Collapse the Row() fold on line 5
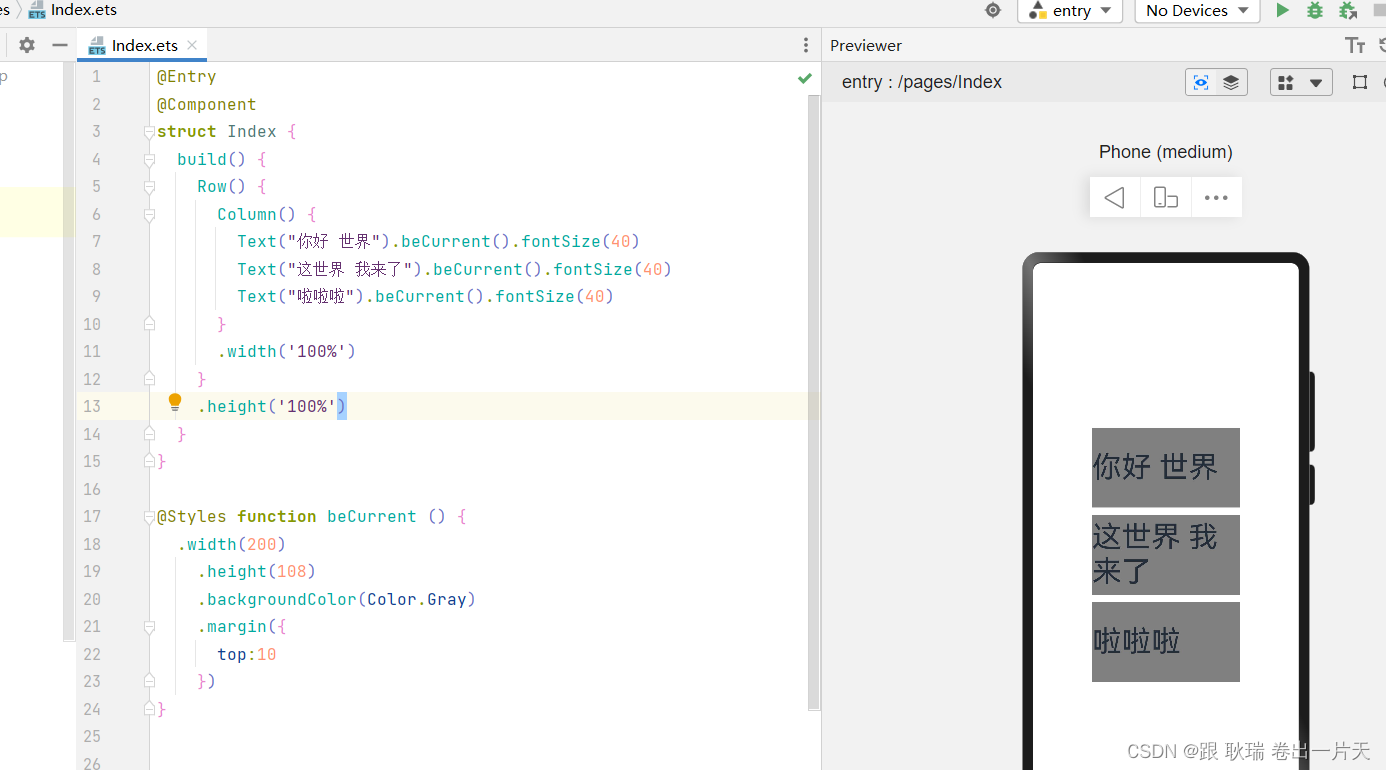Screen dimensions: 1386x770 [149, 187]
